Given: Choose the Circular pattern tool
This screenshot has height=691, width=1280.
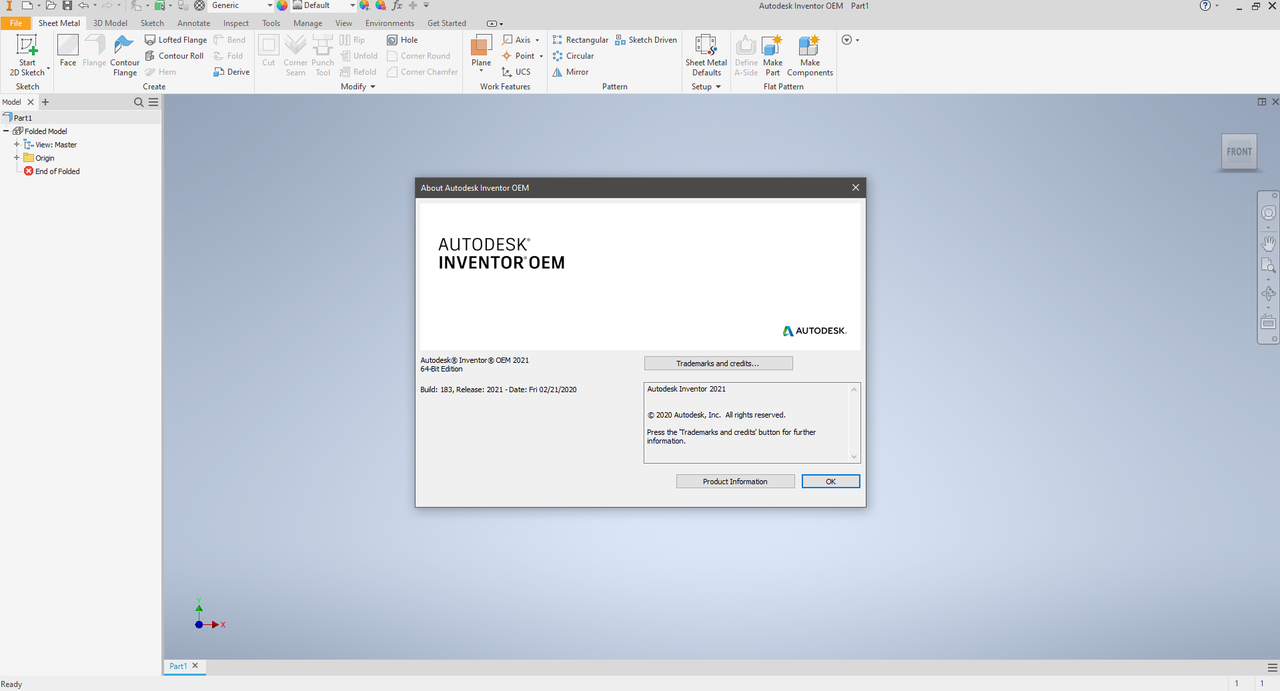Looking at the screenshot, I should (x=573, y=56).
